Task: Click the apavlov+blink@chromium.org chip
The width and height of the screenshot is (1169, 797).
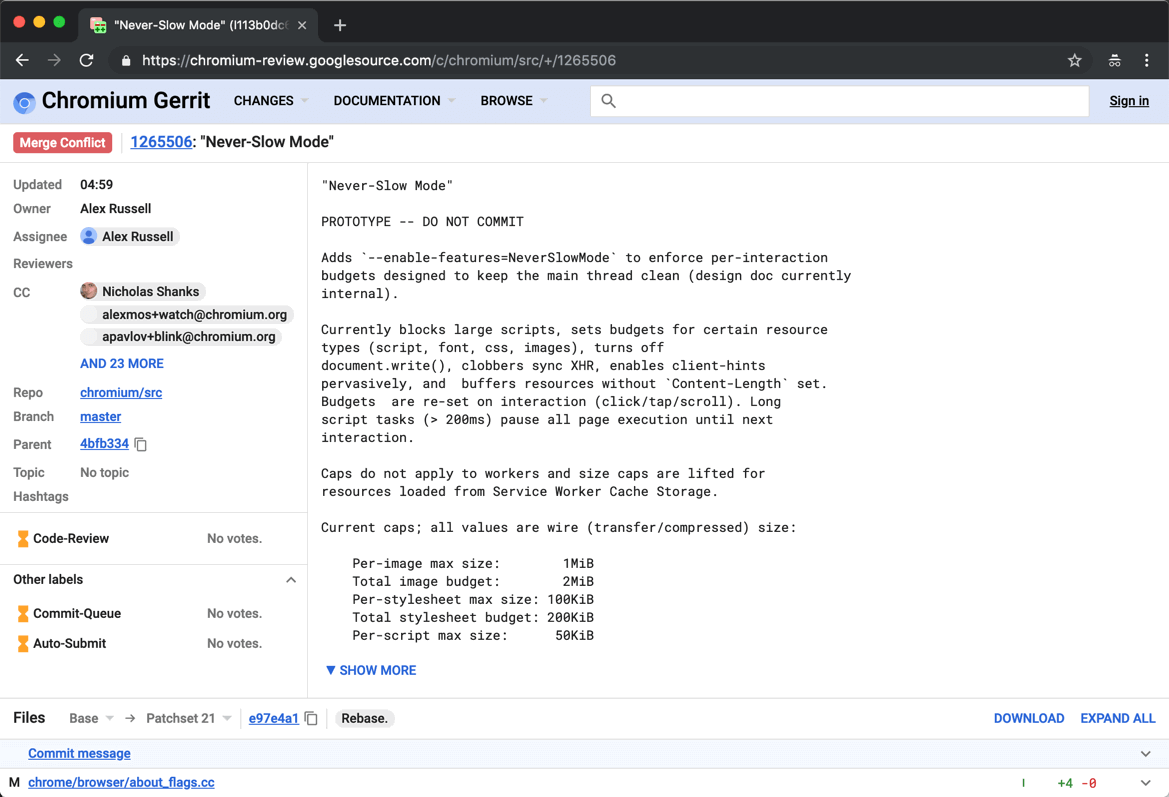Action: [x=181, y=337]
